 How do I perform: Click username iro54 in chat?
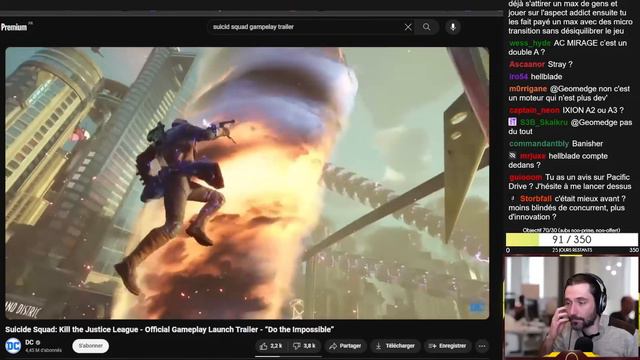(x=518, y=76)
